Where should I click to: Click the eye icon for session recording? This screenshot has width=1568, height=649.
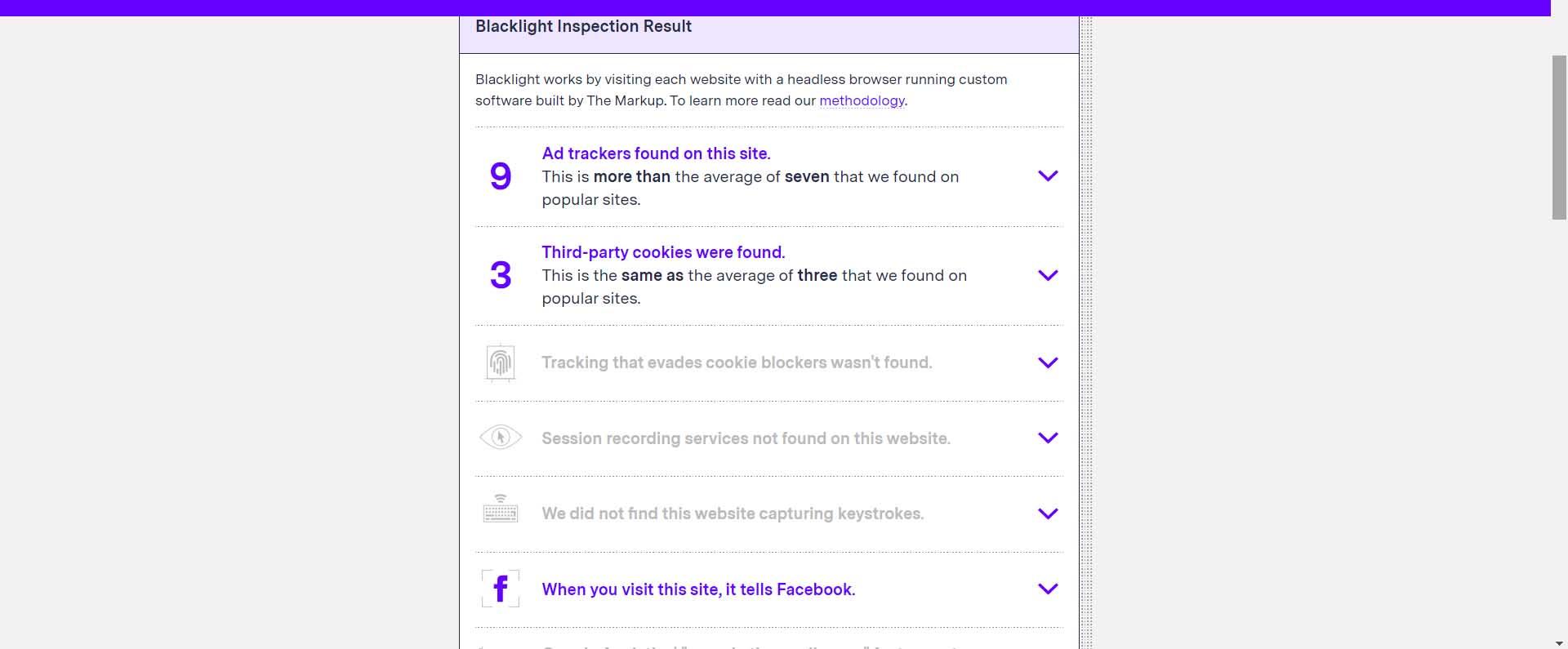501,438
